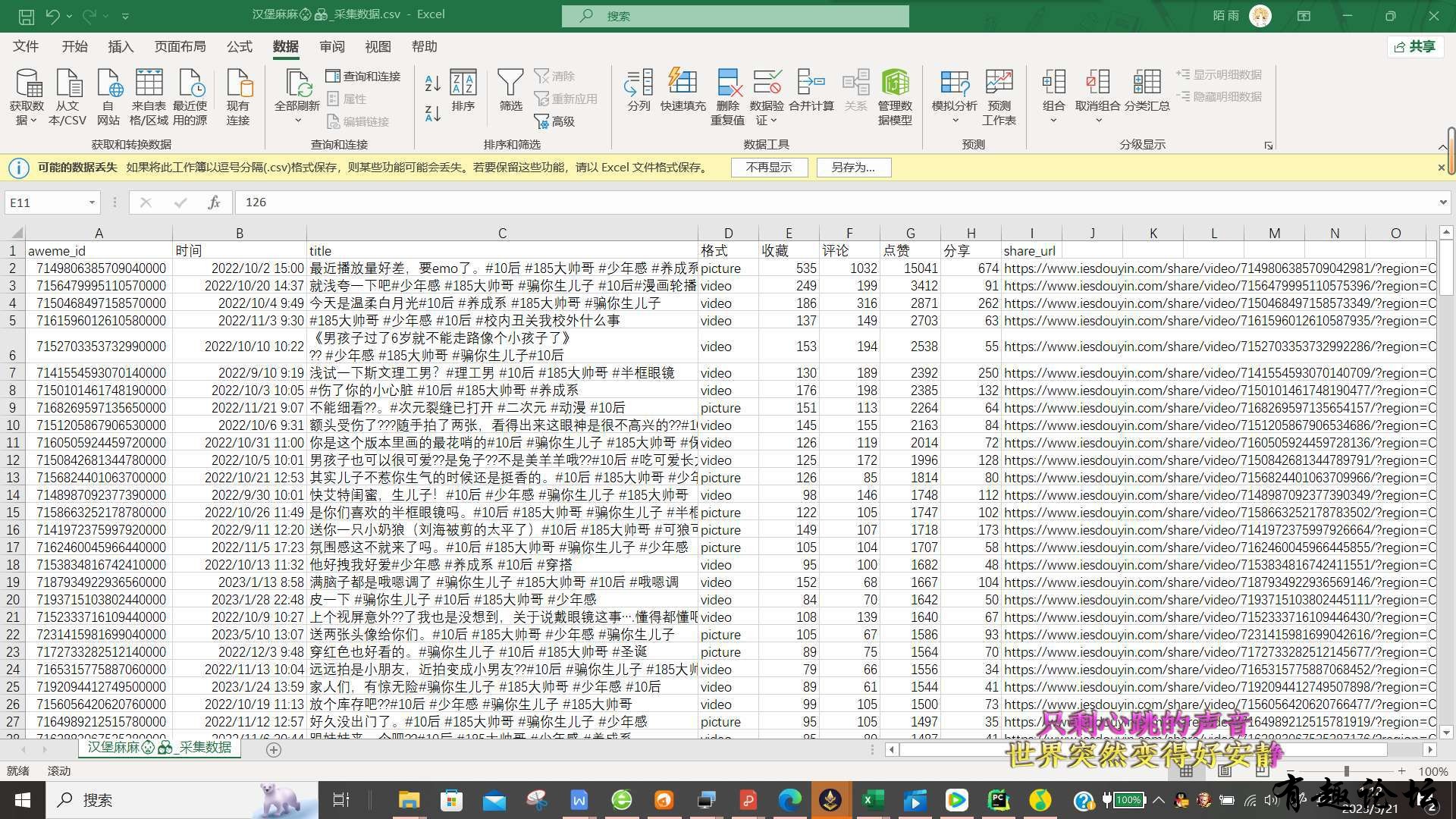Viewport: 1456px width, 819px height.
Task: Expand the Name Box dropdown
Action: pyautogui.click(x=92, y=202)
